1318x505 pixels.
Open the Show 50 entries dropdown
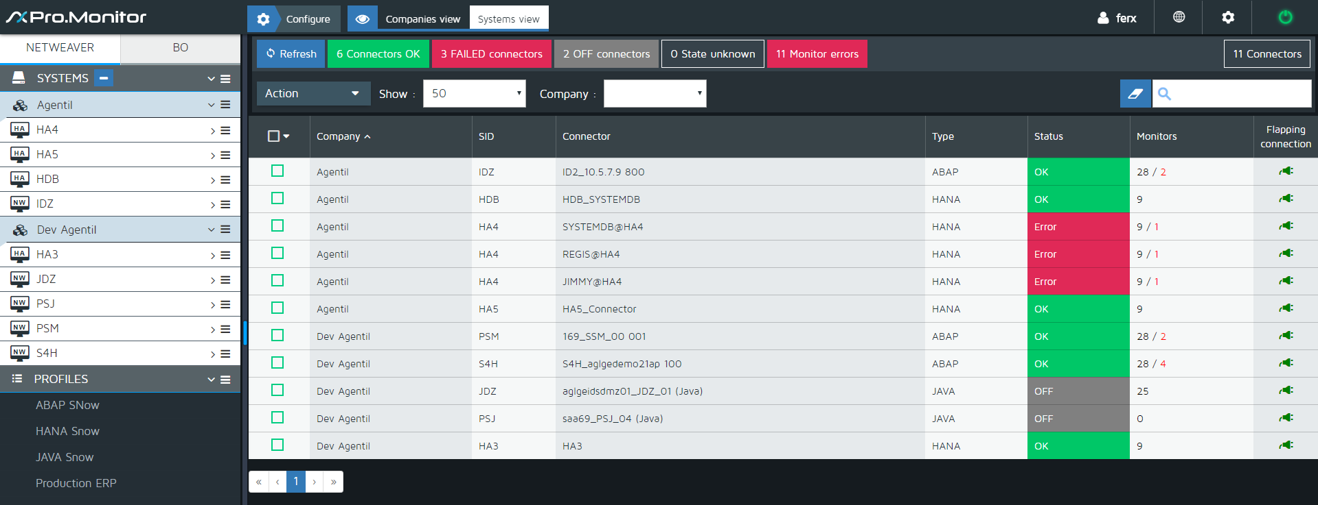(x=474, y=93)
